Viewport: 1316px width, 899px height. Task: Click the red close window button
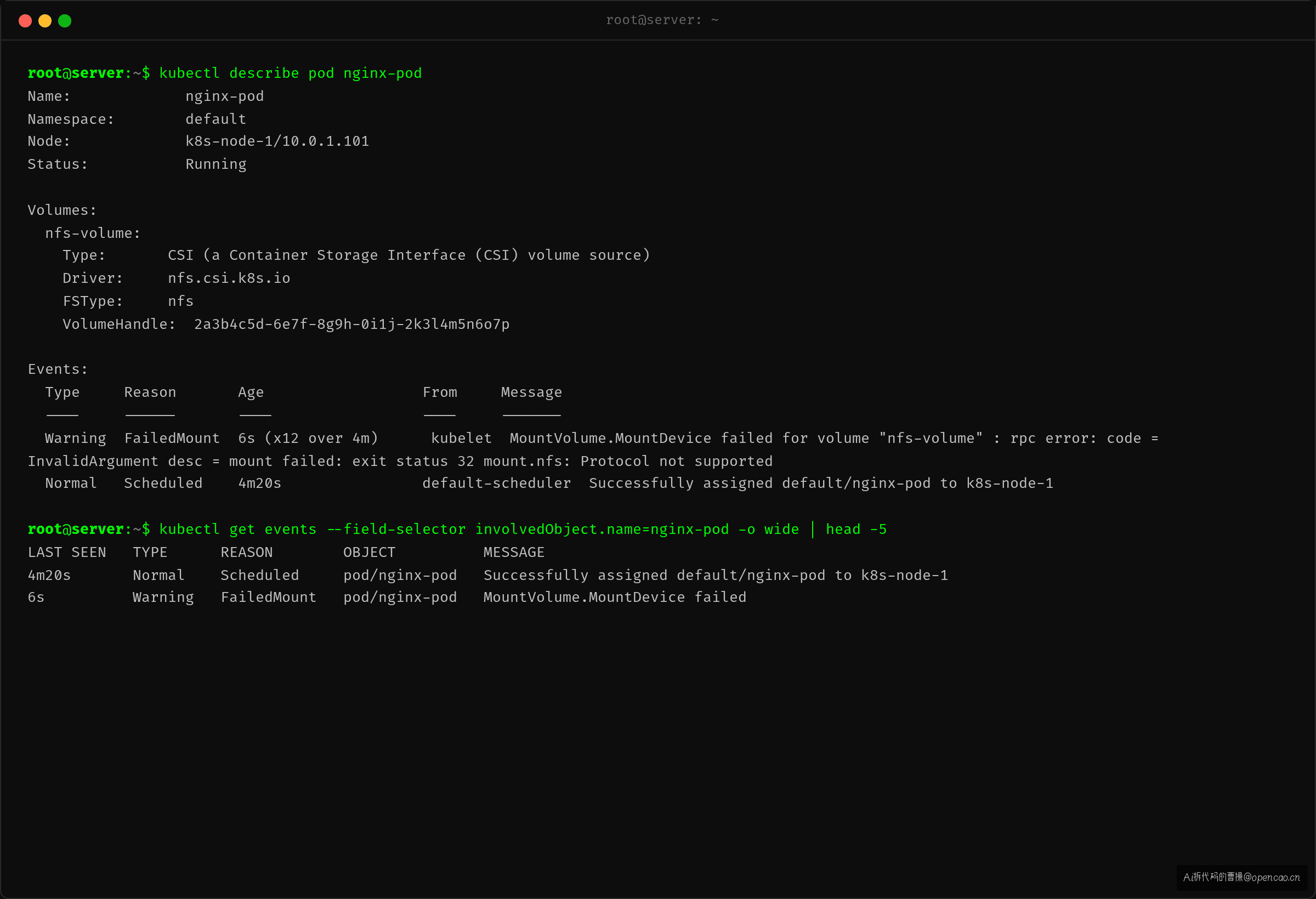click(25, 21)
